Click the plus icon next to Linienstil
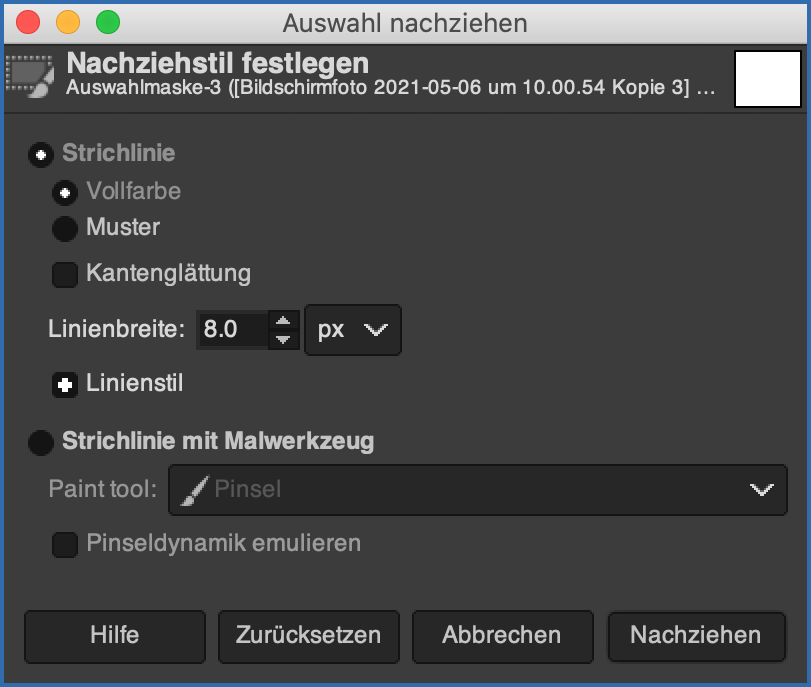 [x=64, y=384]
